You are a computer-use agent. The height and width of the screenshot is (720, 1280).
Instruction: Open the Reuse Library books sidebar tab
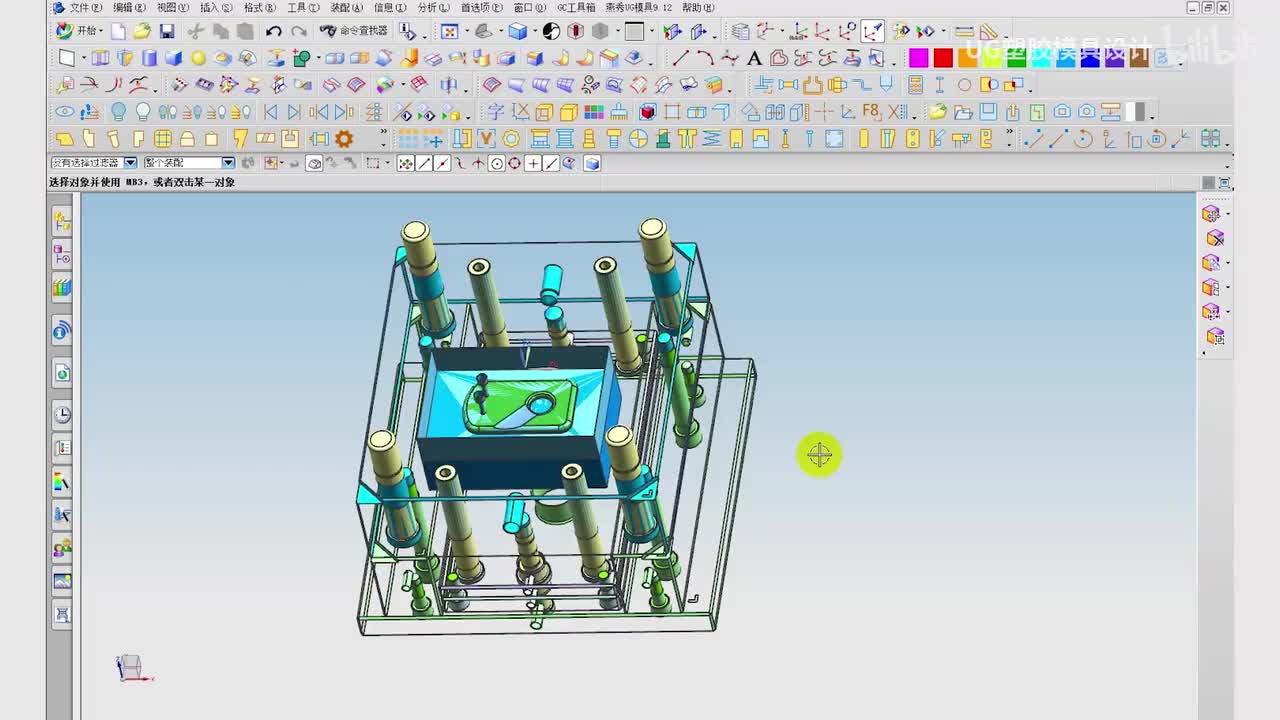pos(62,288)
